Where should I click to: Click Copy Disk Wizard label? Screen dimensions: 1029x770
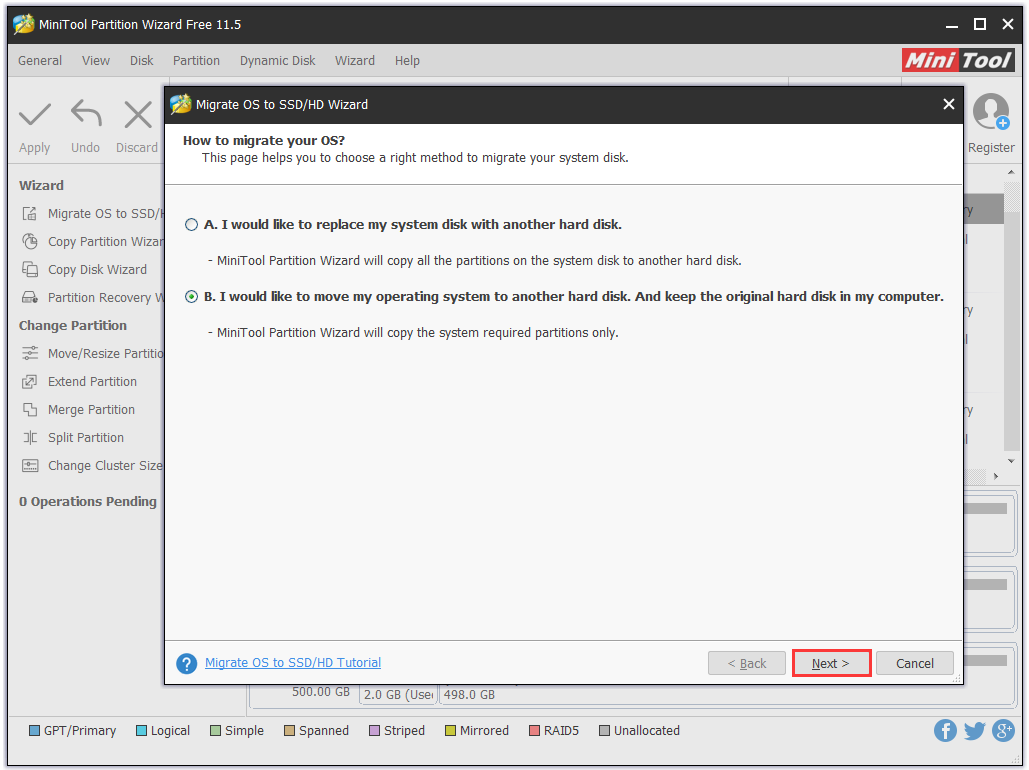(x=97, y=269)
